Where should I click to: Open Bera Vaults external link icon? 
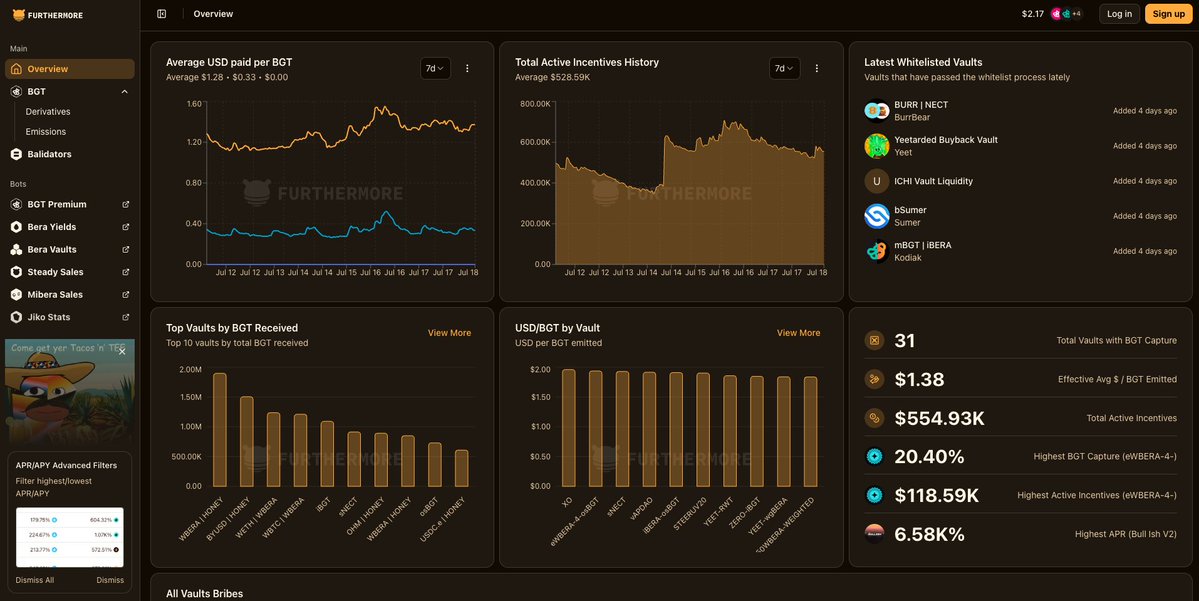(x=125, y=249)
